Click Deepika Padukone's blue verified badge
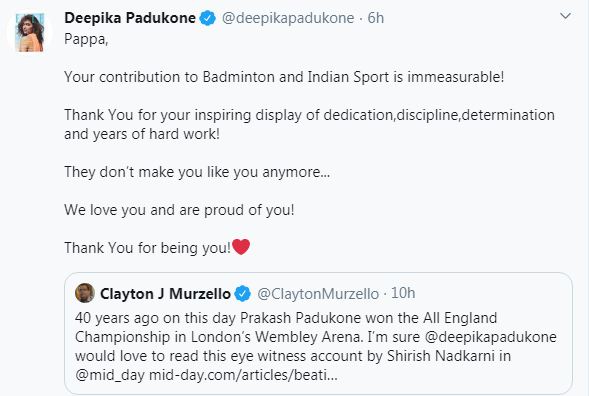 tap(207, 18)
